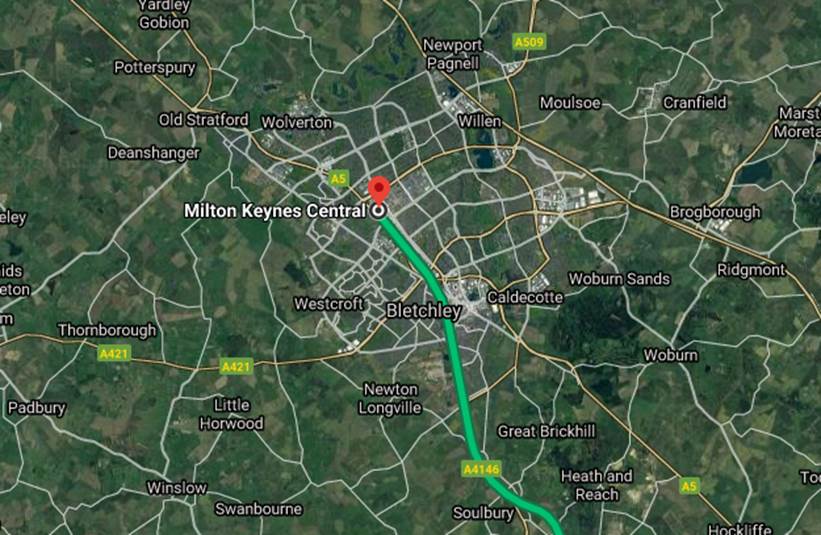Select the Wolverton place label
The height and width of the screenshot is (535, 821).
[297, 122]
